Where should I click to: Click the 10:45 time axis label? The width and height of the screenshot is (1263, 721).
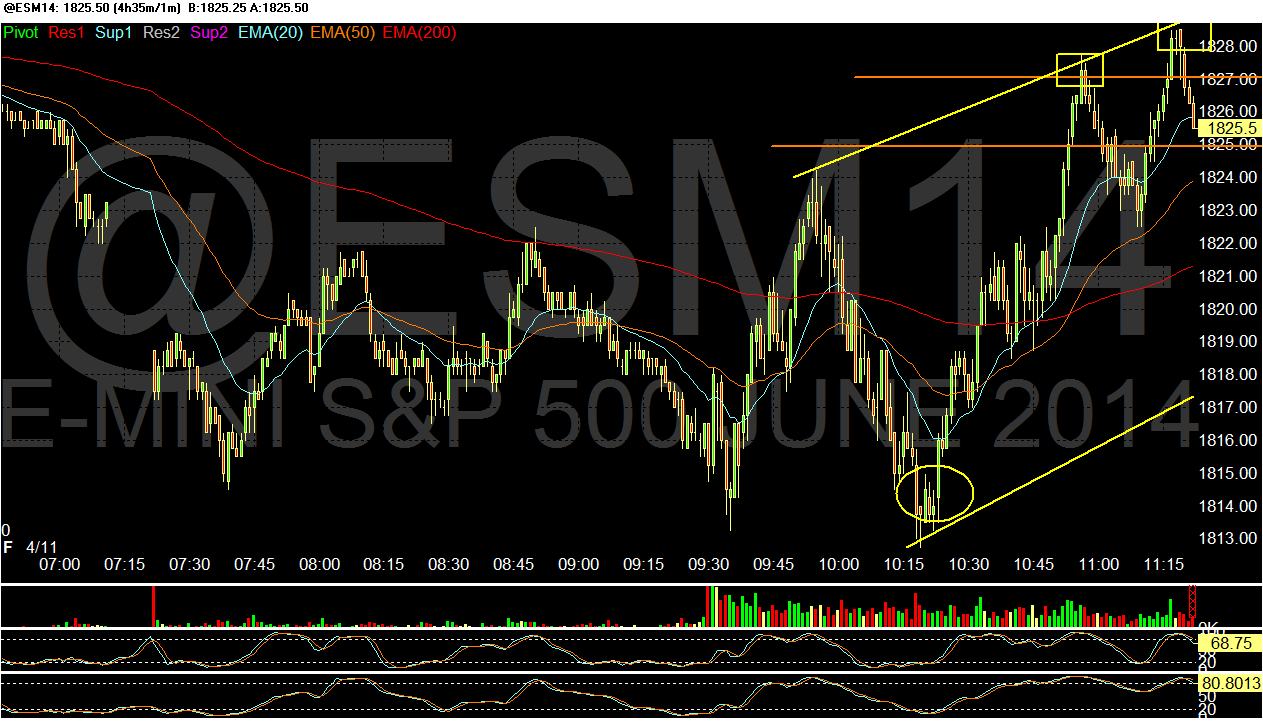click(1034, 565)
